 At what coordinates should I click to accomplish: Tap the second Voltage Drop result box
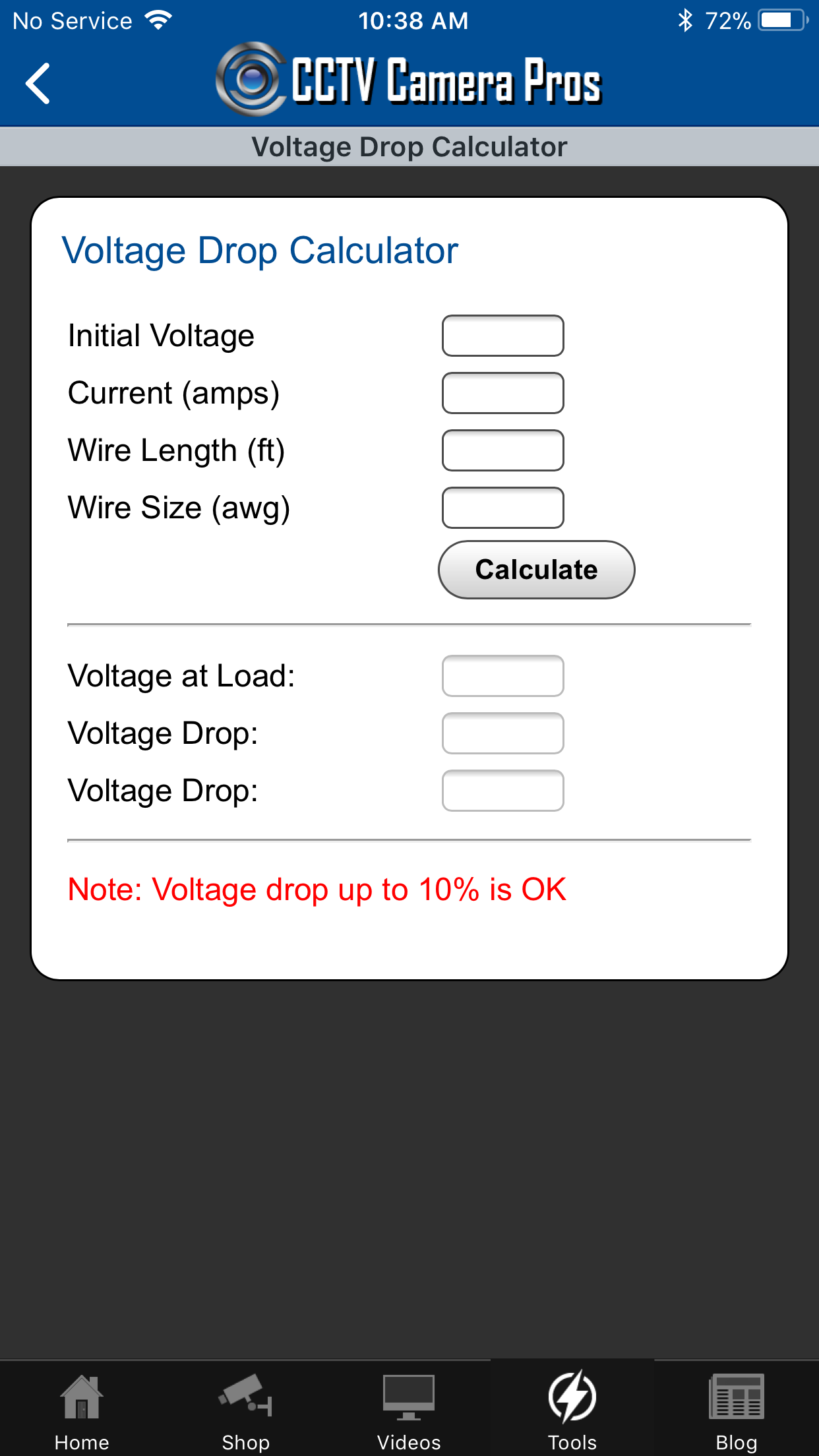pos(502,791)
